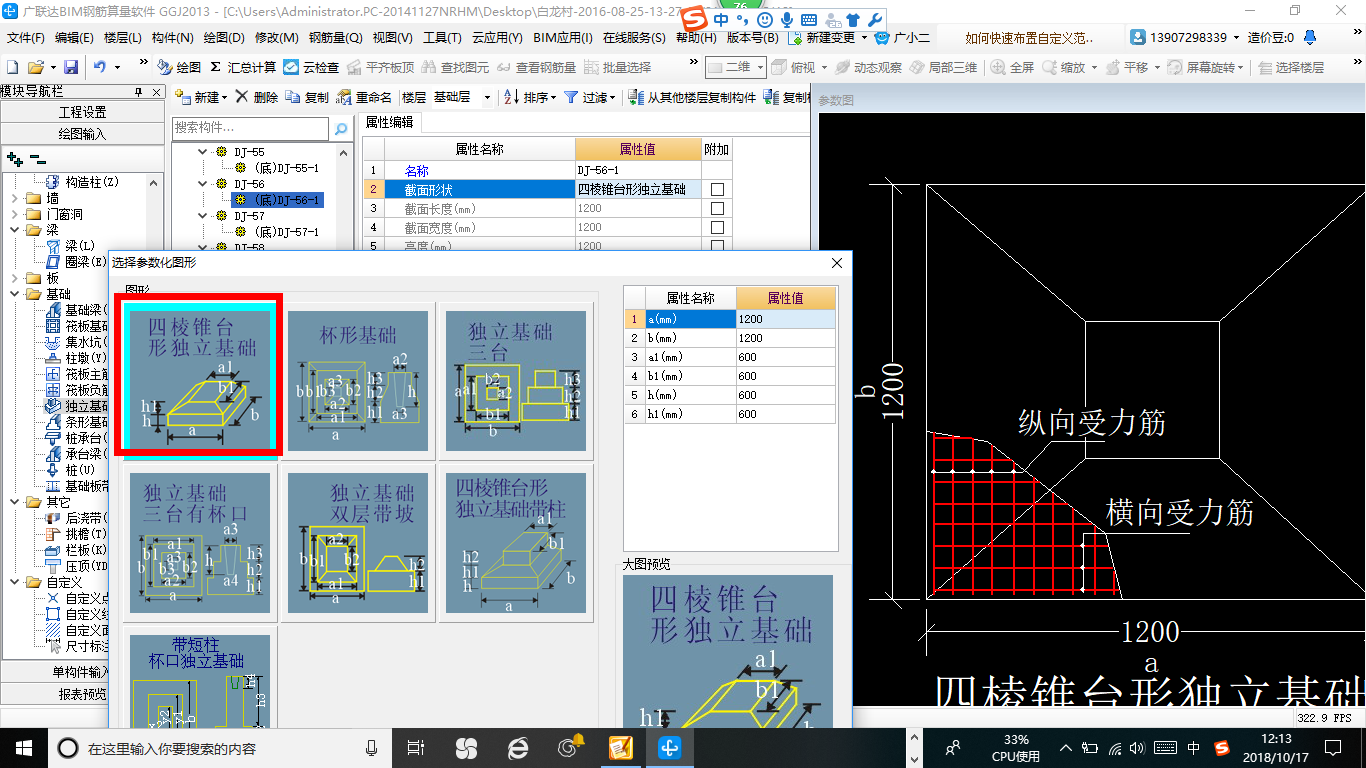This screenshot has height=768, width=1366.
Task: Toggle 附加 checkbox for 截面长度 row
Action: click(717, 208)
